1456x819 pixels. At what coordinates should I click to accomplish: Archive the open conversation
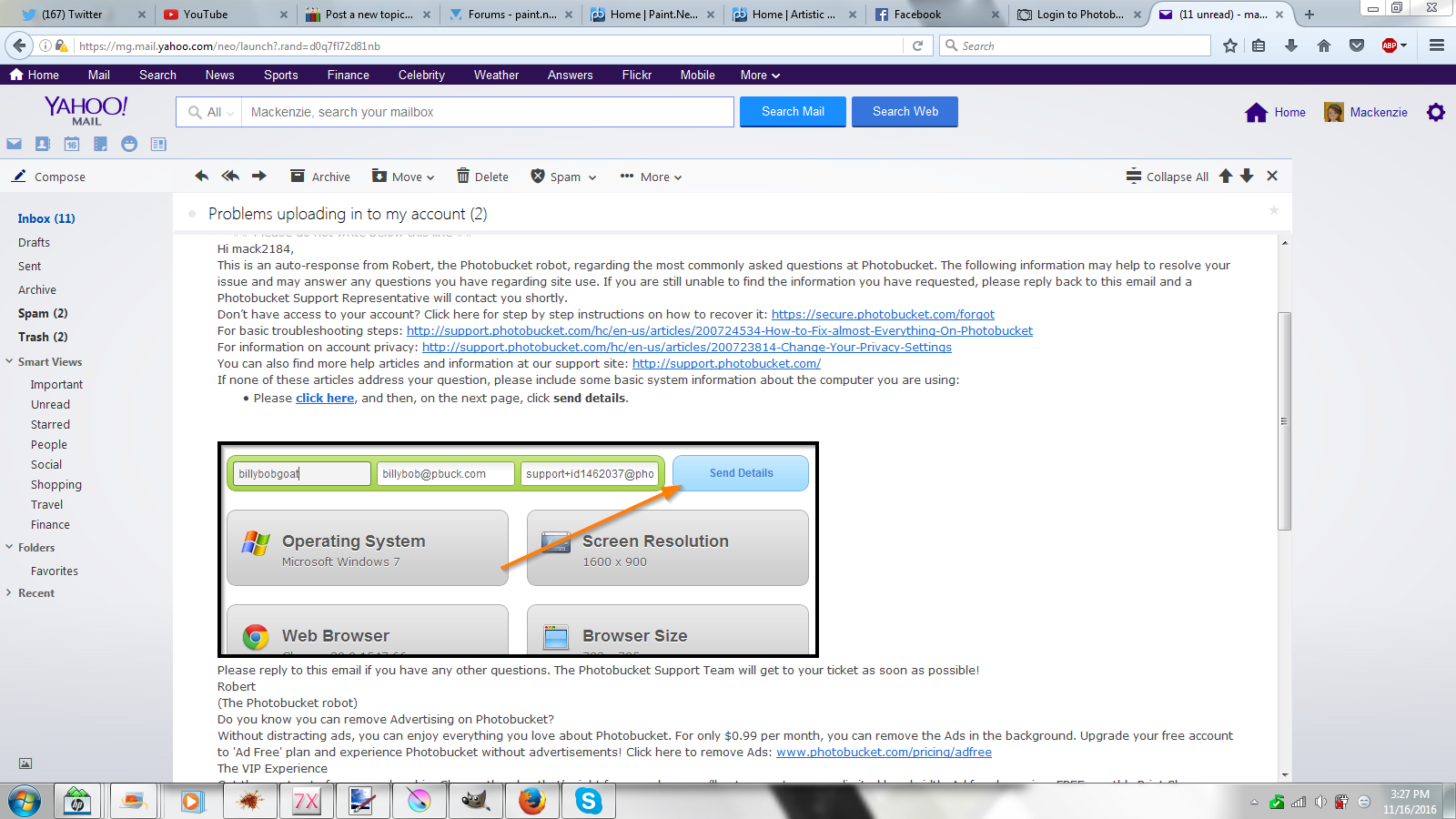[x=320, y=177]
